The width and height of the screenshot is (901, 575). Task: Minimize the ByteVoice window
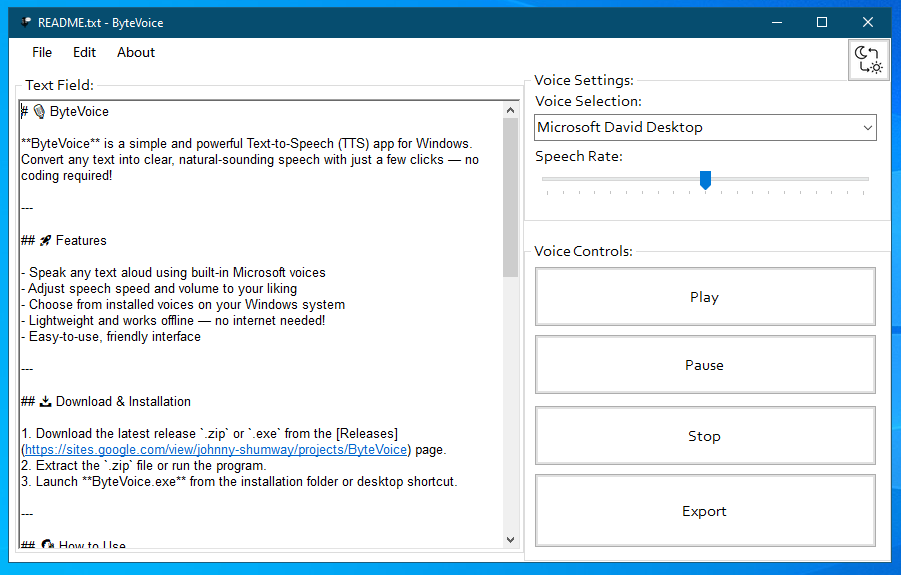pos(777,22)
